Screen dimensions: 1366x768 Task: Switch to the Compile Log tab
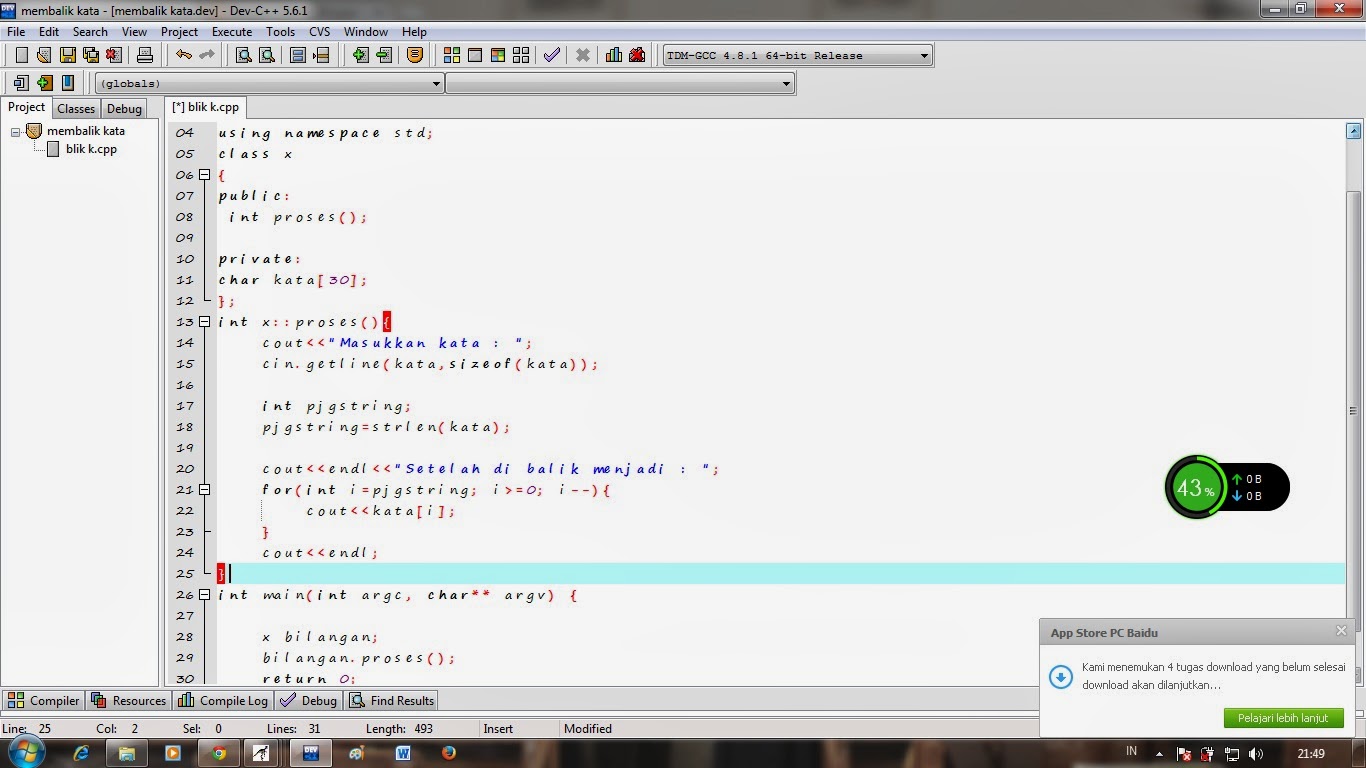222,700
